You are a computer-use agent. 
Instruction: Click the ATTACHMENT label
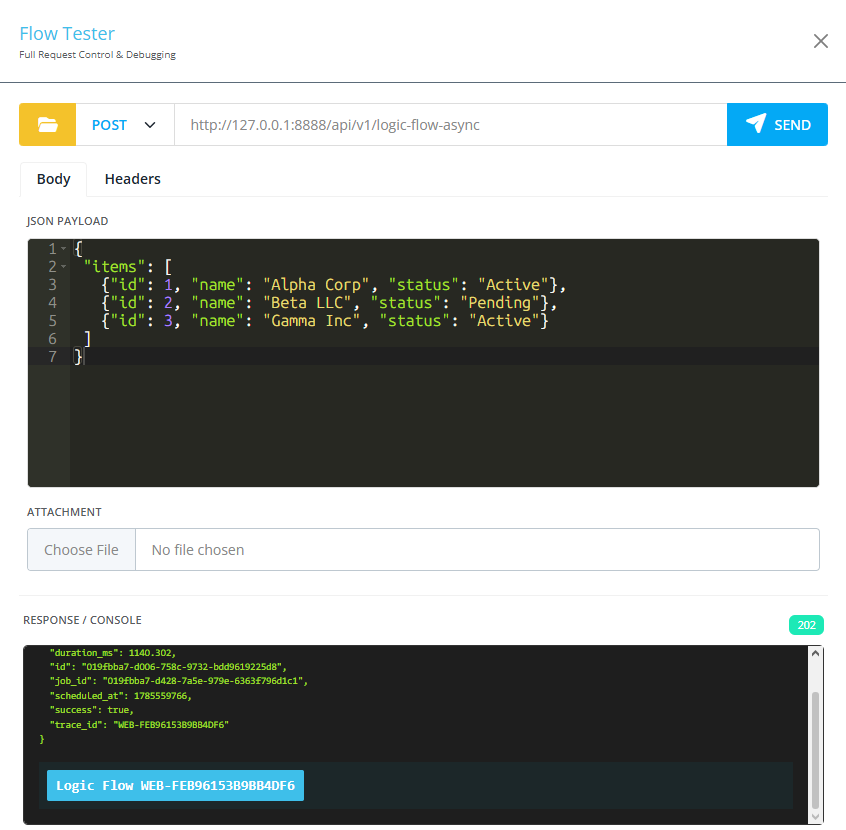pyautogui.click(x=64, y=512)
